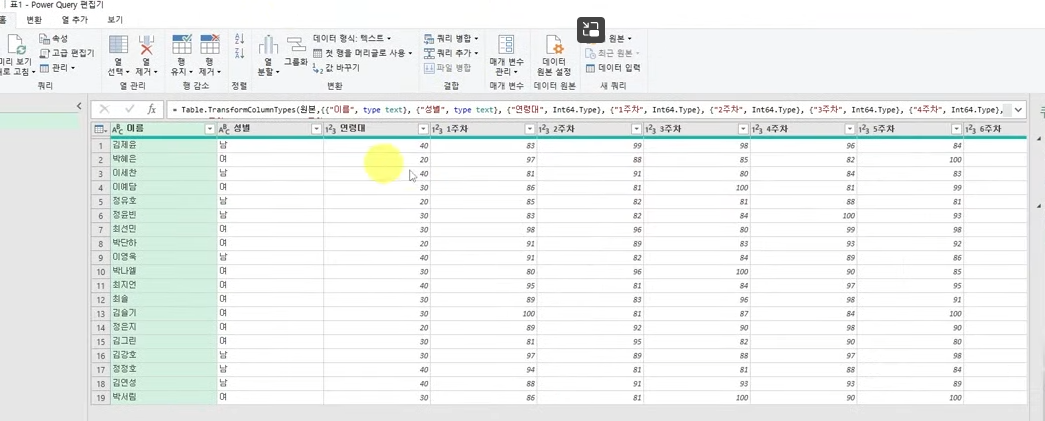Click the Keep Rows (행 유지) icon
Viewport: 1045px width, 421px height.
point(182,45)
